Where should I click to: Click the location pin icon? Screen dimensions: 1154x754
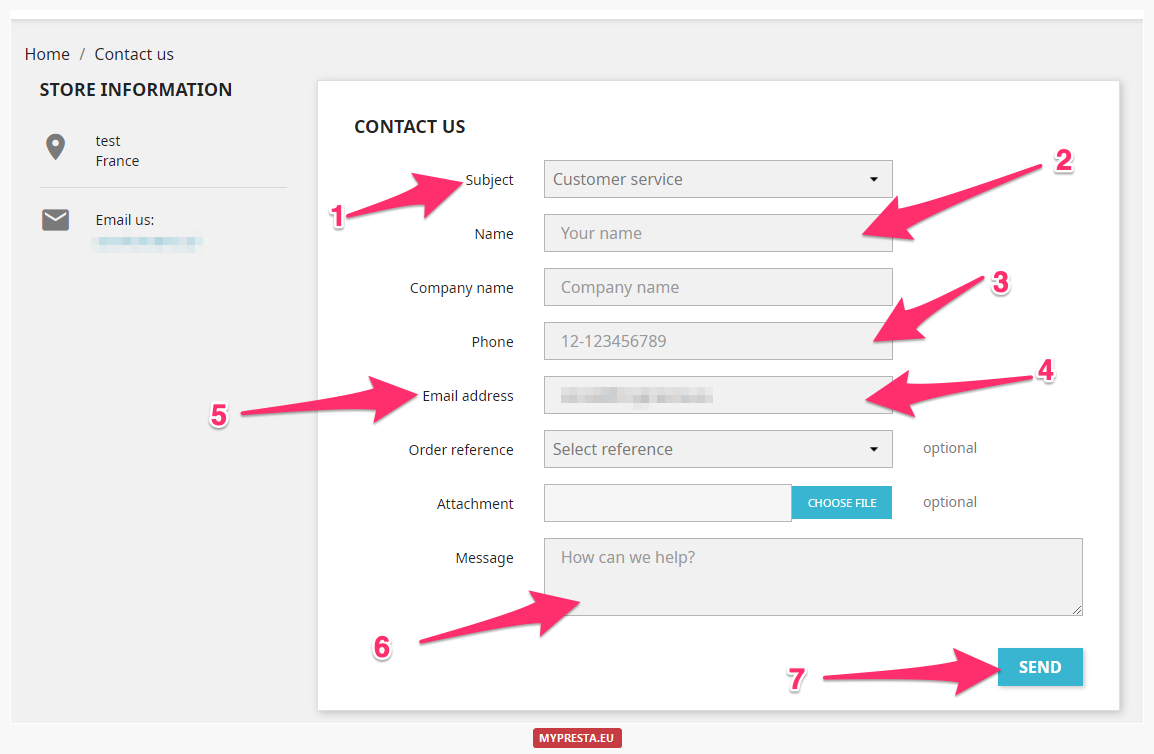pos(55,146)
